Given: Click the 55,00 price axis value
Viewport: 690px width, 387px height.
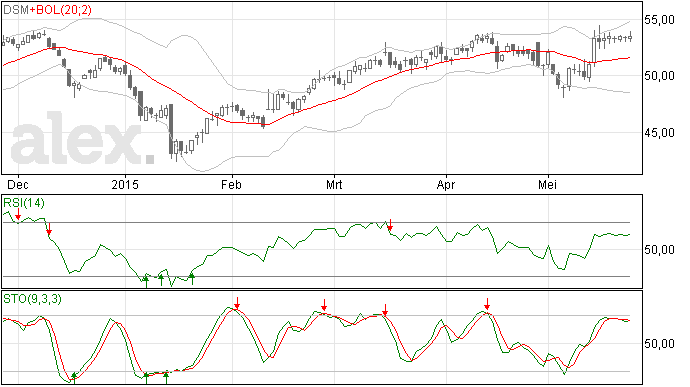Looking at the screenshot, I should click(659, 20).
